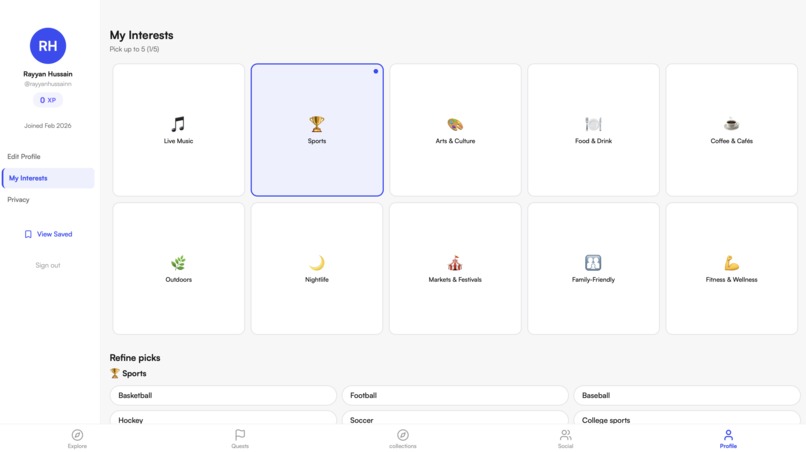The height and width of the screenshot is (452, 806).
Task: Click the trophy icon in Sports card
Action: [x=317, y=124]
